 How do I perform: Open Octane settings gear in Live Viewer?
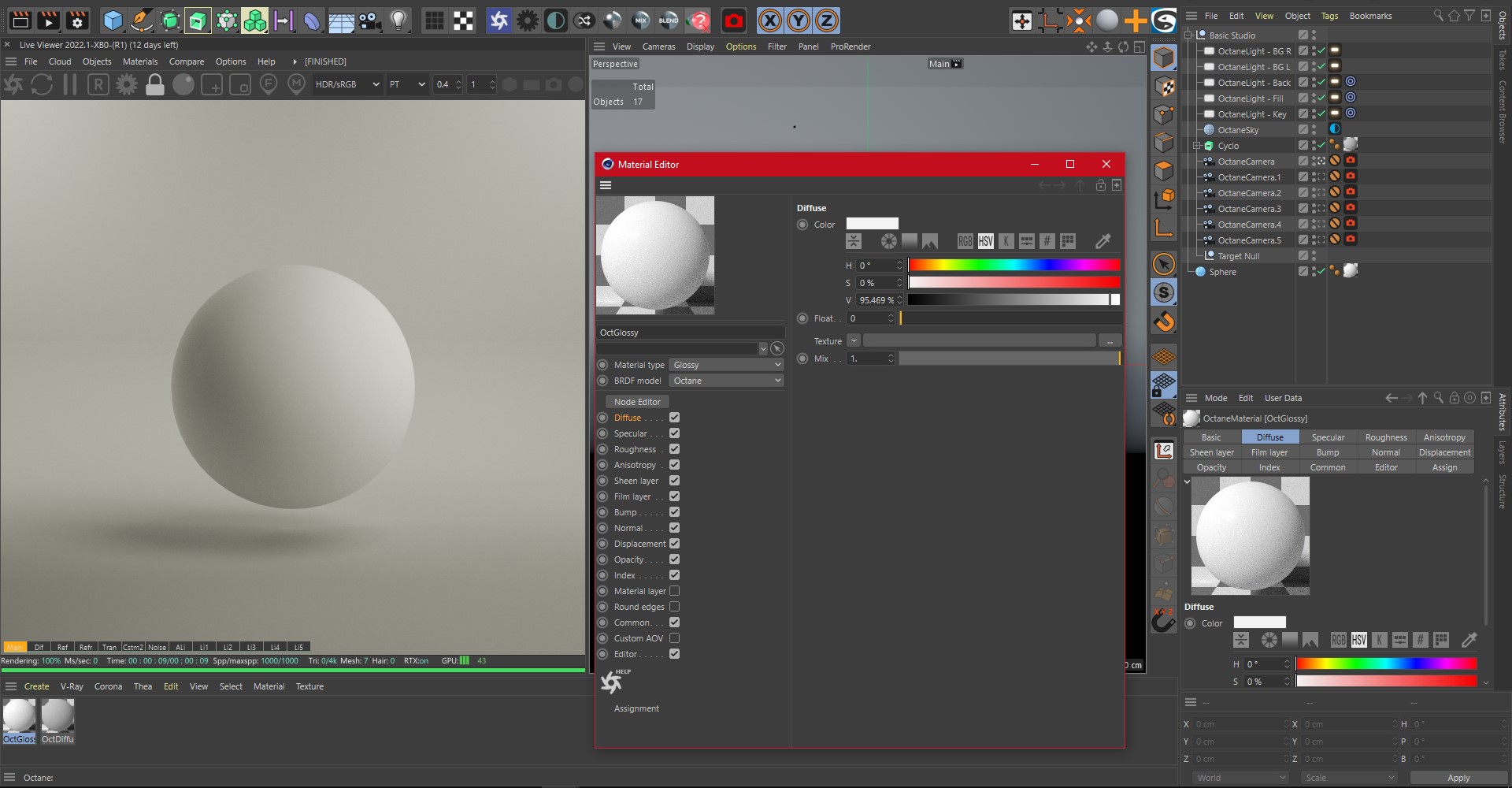click(x=127, y=84)
